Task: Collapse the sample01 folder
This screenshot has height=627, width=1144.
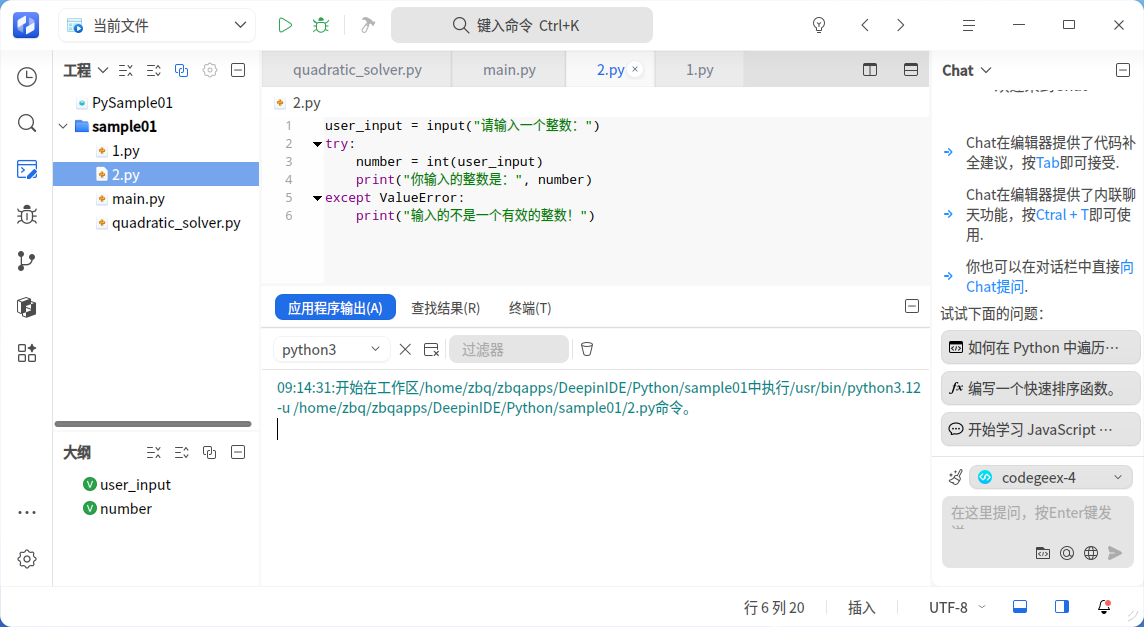Action: 63,126
